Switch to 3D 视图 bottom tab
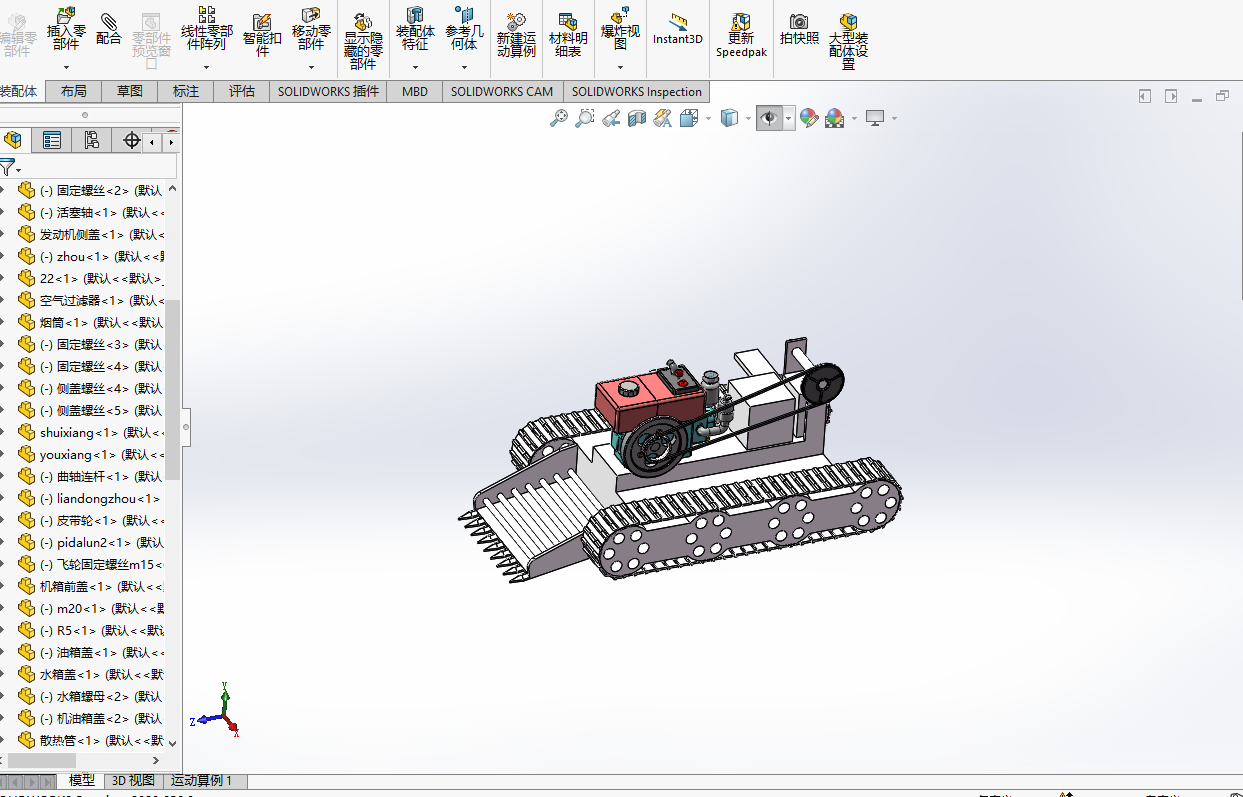The width and height of the screenshot is (1243, 797). [x=133, y=780]
